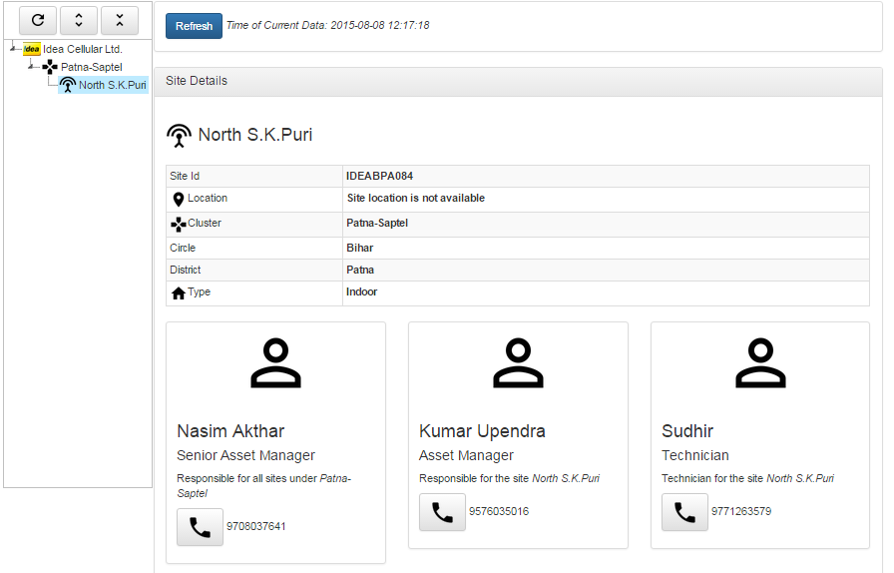Click Site Id value IDEABPA084
894x573 pixels.
tap(379, 176)
